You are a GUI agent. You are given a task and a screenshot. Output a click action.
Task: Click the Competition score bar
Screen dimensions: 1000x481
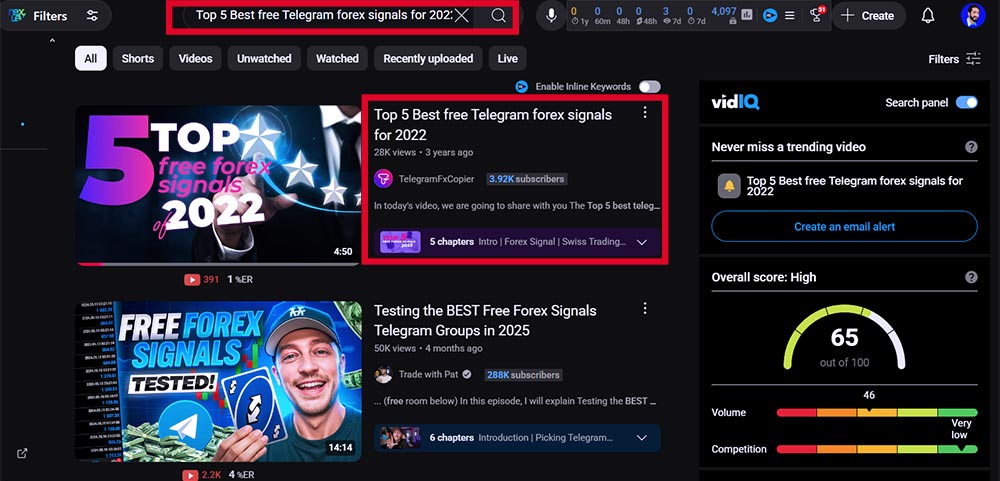tap(877, 449)
